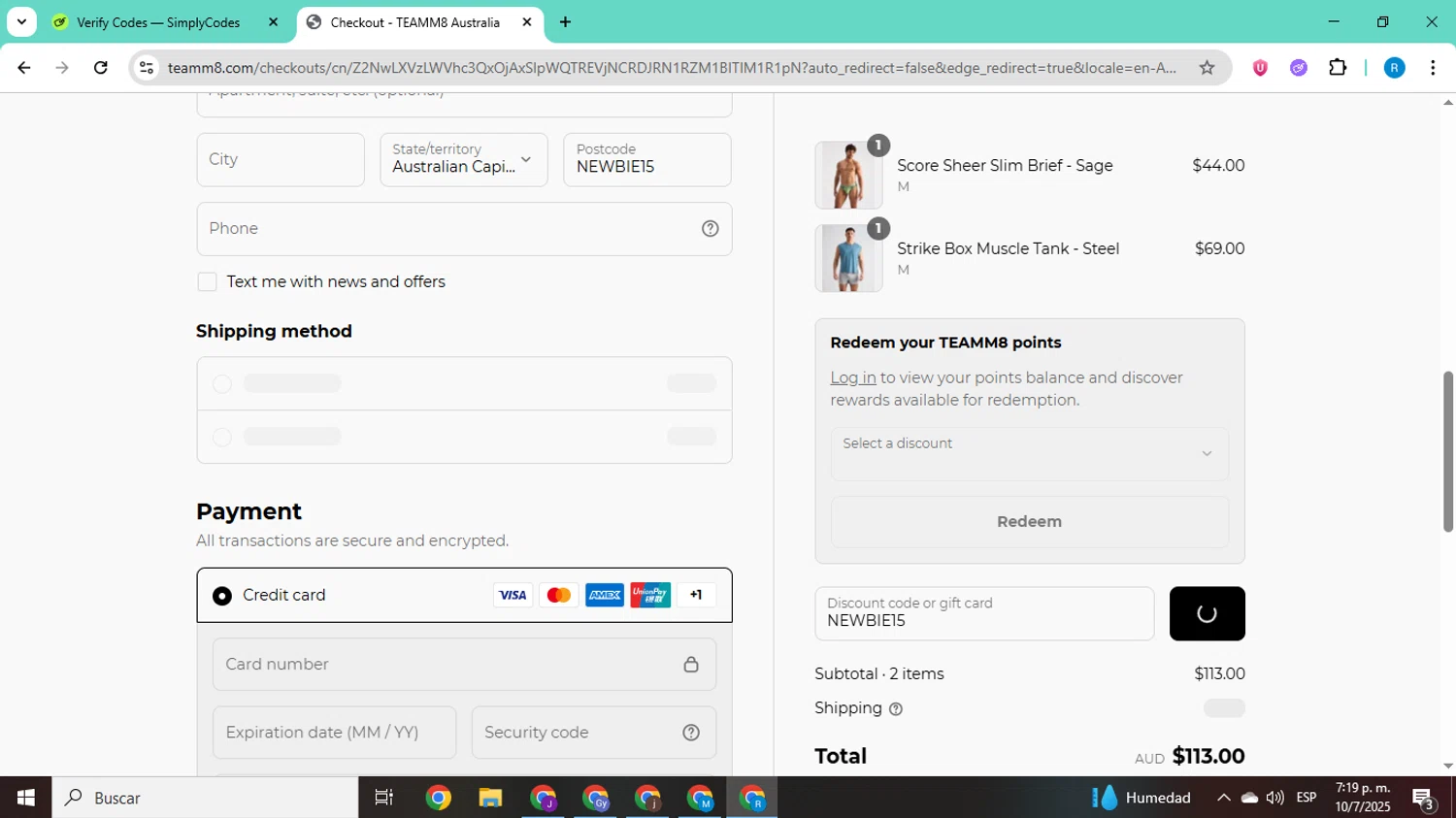Click the ESP language indicator
Image resolution: width=1456 pixels, height=818 pixels.
1307,798
